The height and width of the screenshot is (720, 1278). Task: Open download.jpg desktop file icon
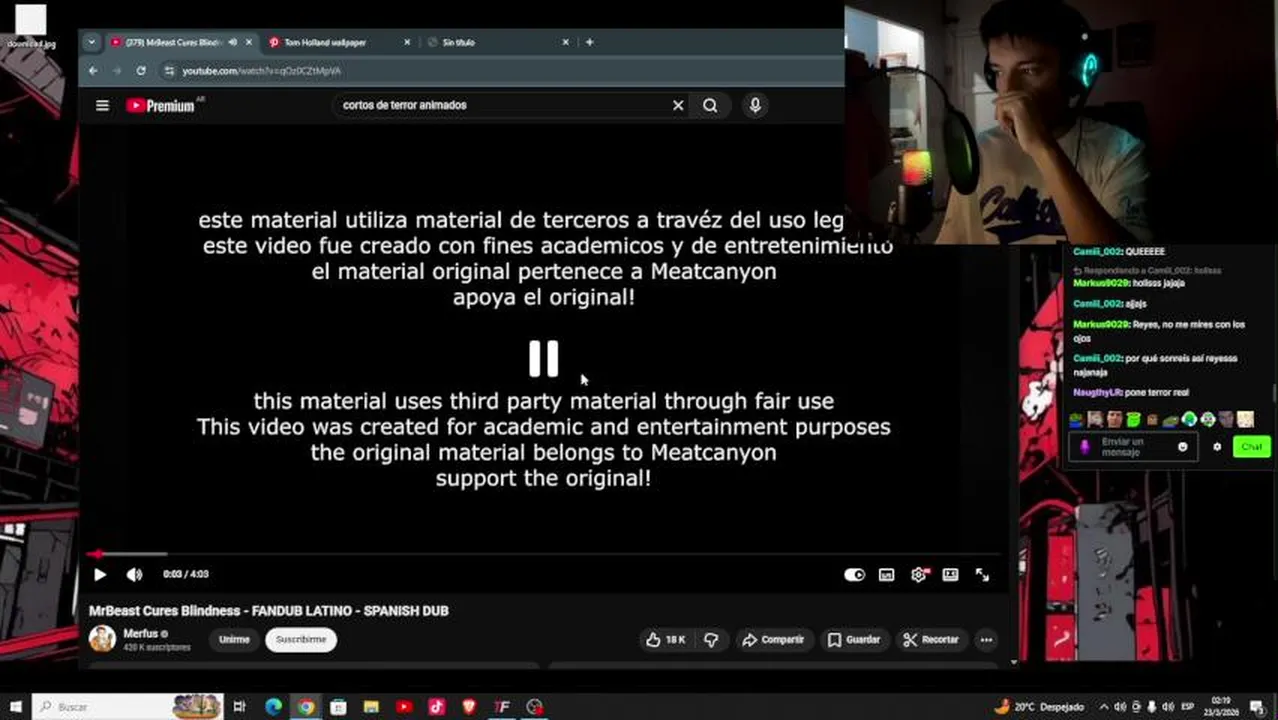point(31,27)
